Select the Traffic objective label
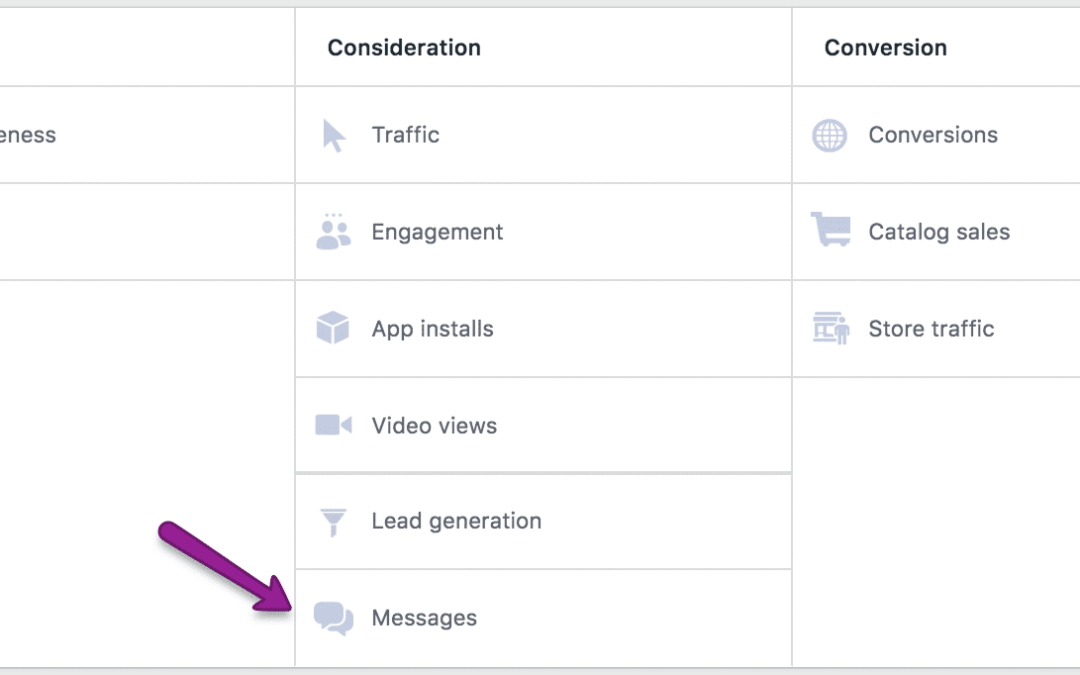Screen dimensions: 1080x675 click(405, 135)
